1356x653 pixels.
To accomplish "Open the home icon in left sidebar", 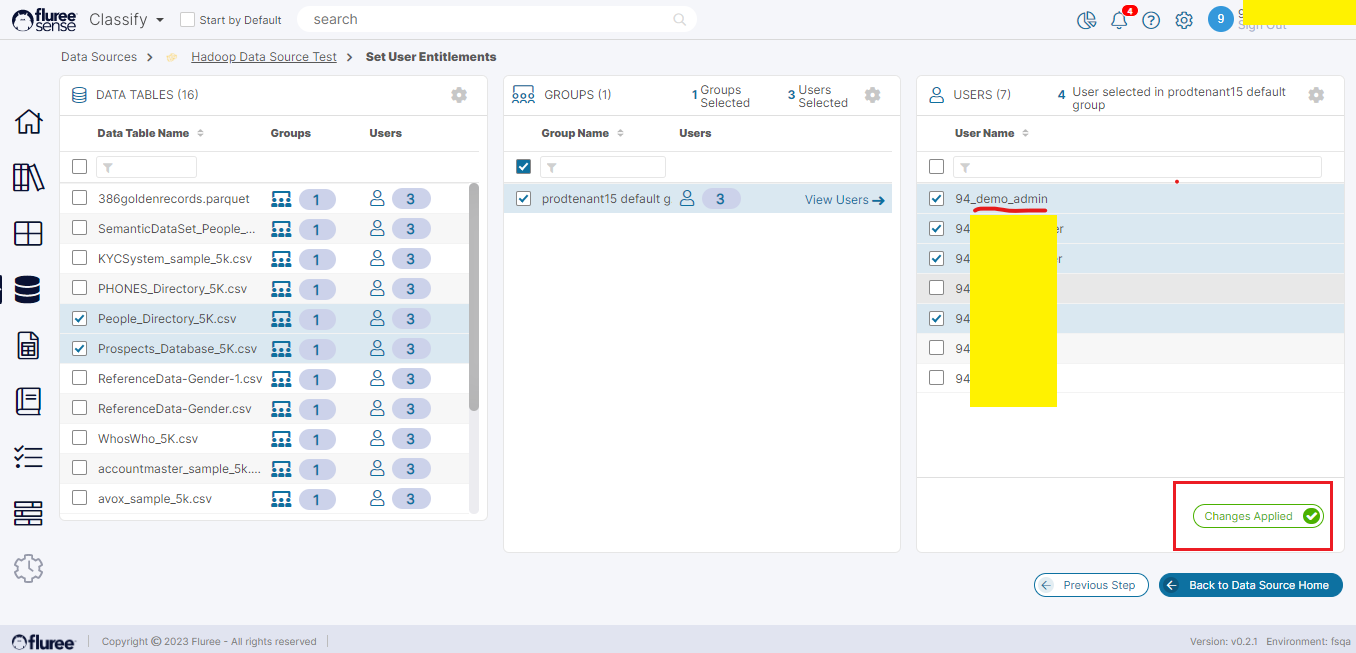I will point(28,122).
